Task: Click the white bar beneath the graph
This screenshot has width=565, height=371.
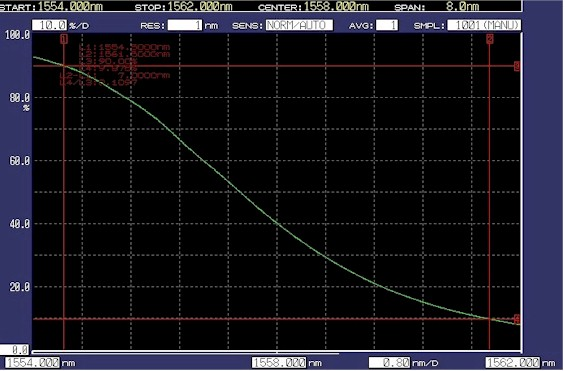Action: (277, 352)
